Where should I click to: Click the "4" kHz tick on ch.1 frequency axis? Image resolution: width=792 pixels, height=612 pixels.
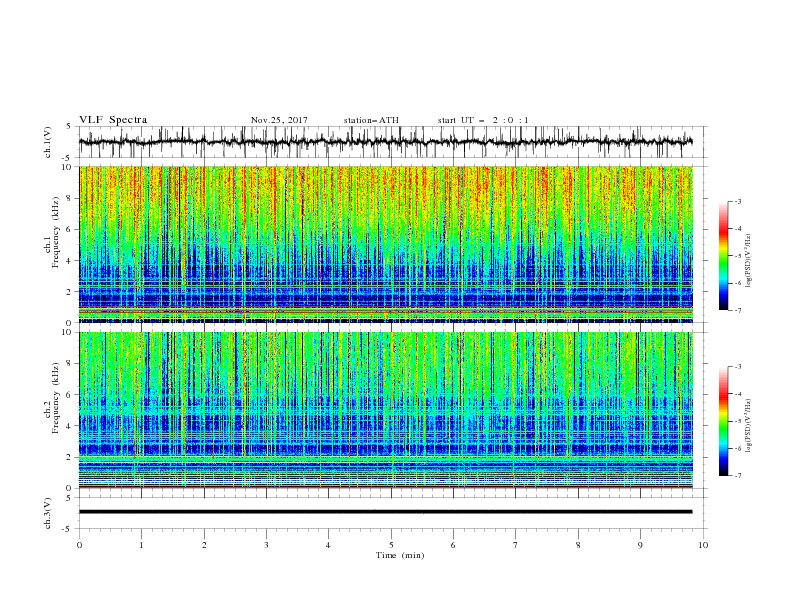70,261
